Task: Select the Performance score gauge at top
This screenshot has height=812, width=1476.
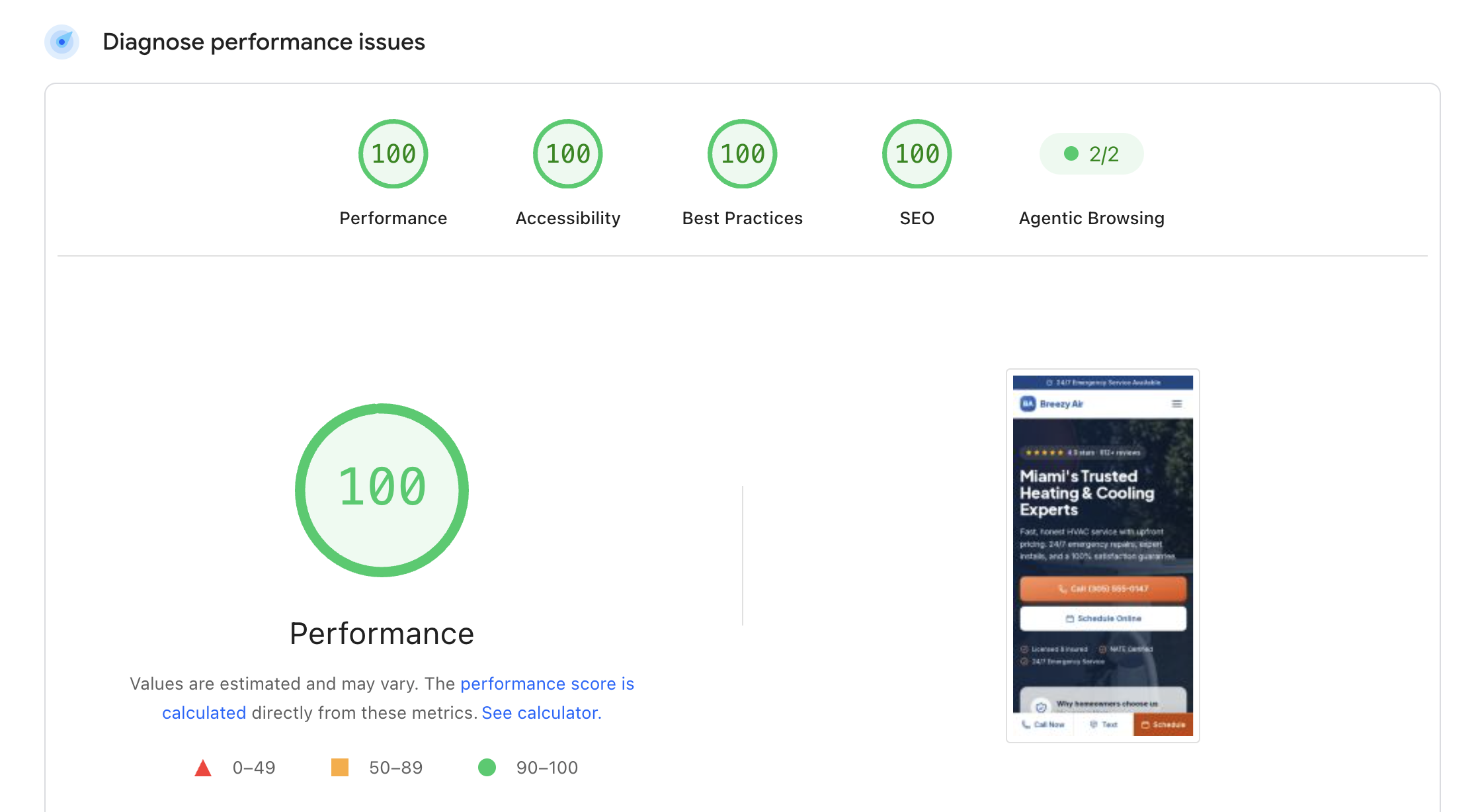Action: (393, 154)
